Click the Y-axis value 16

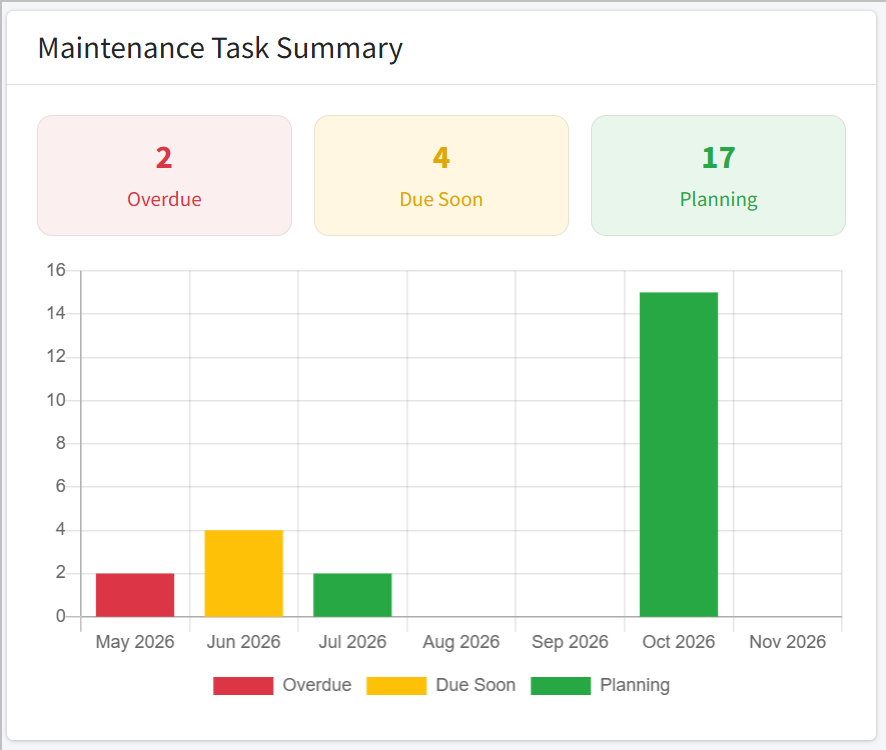[x=56, y=270]
